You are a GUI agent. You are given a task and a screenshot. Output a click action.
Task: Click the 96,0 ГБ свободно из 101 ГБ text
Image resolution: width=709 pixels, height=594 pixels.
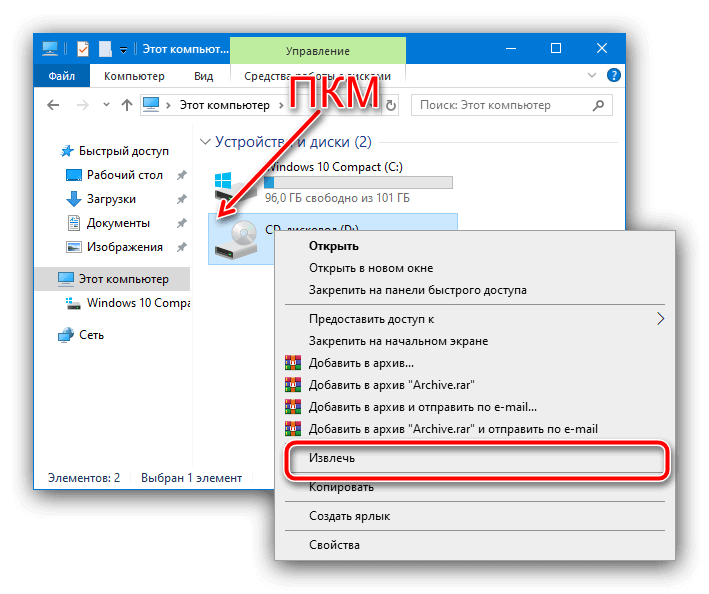(337, 198)
